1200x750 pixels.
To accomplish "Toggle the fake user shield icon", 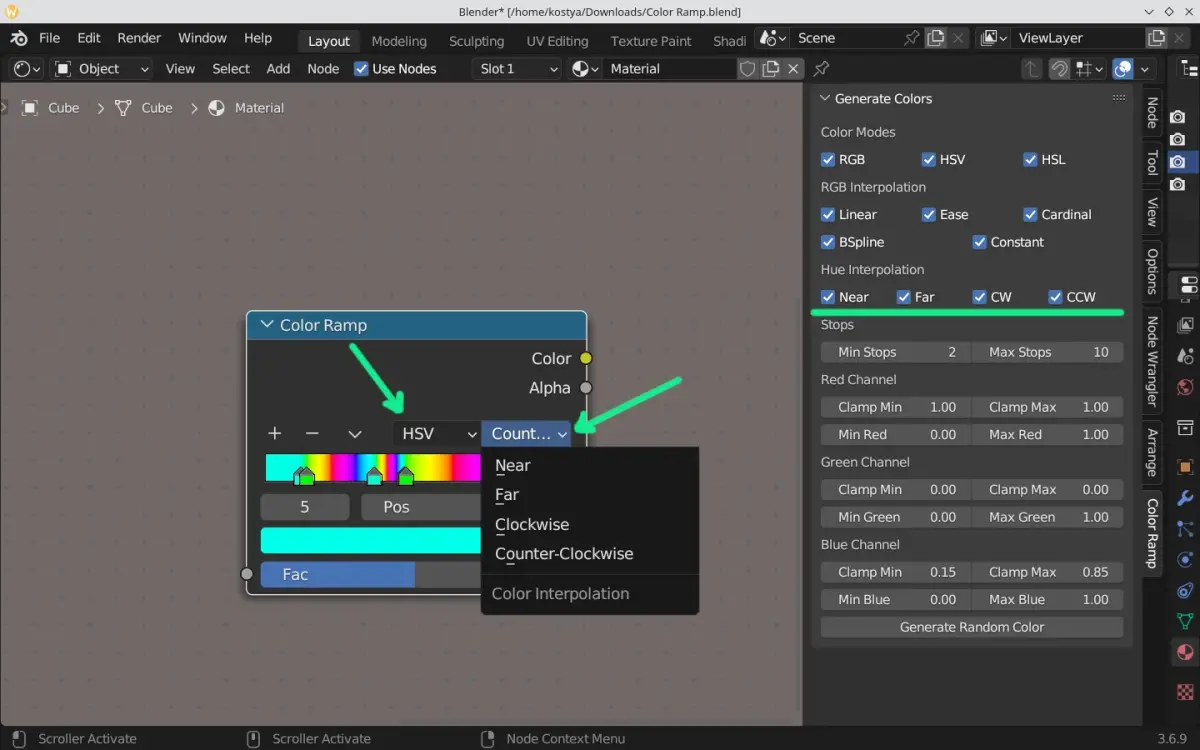I will pyautogui.click(x=747, y=69).
